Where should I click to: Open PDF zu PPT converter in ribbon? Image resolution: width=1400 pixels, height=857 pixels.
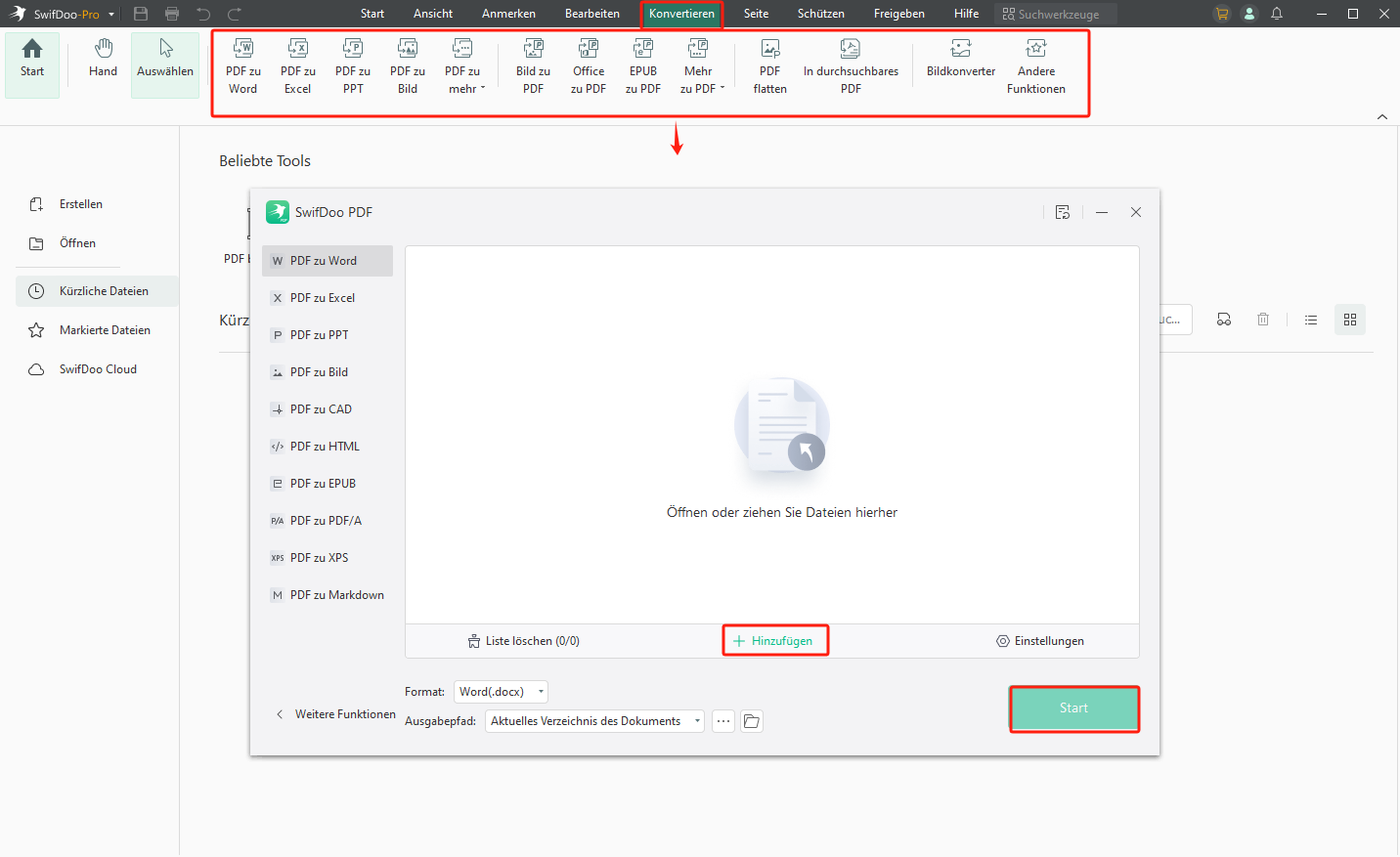pos(353,66)
